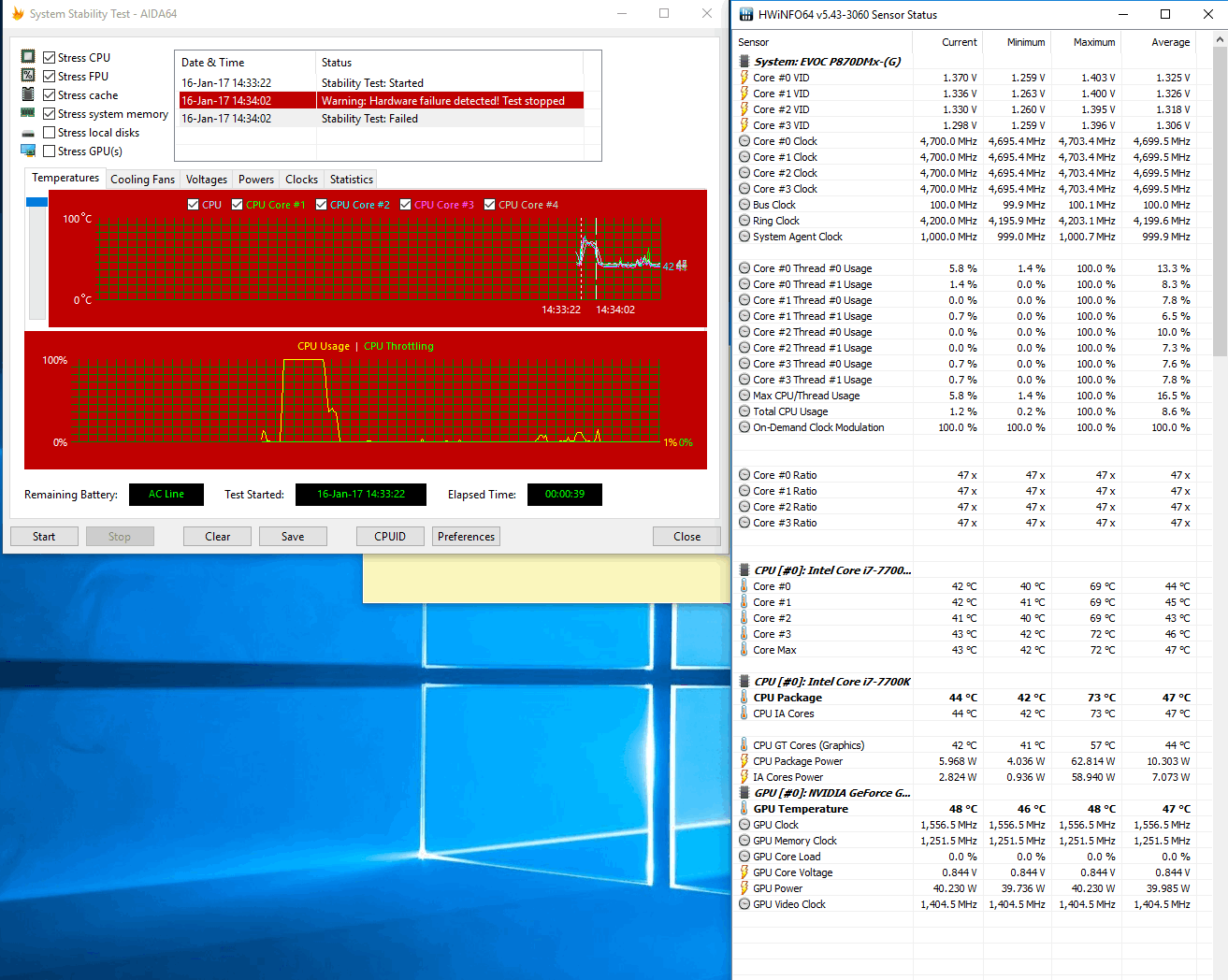Switch to the Temperatures tab
1228x980 pixels.
click(x=65, y=178)
